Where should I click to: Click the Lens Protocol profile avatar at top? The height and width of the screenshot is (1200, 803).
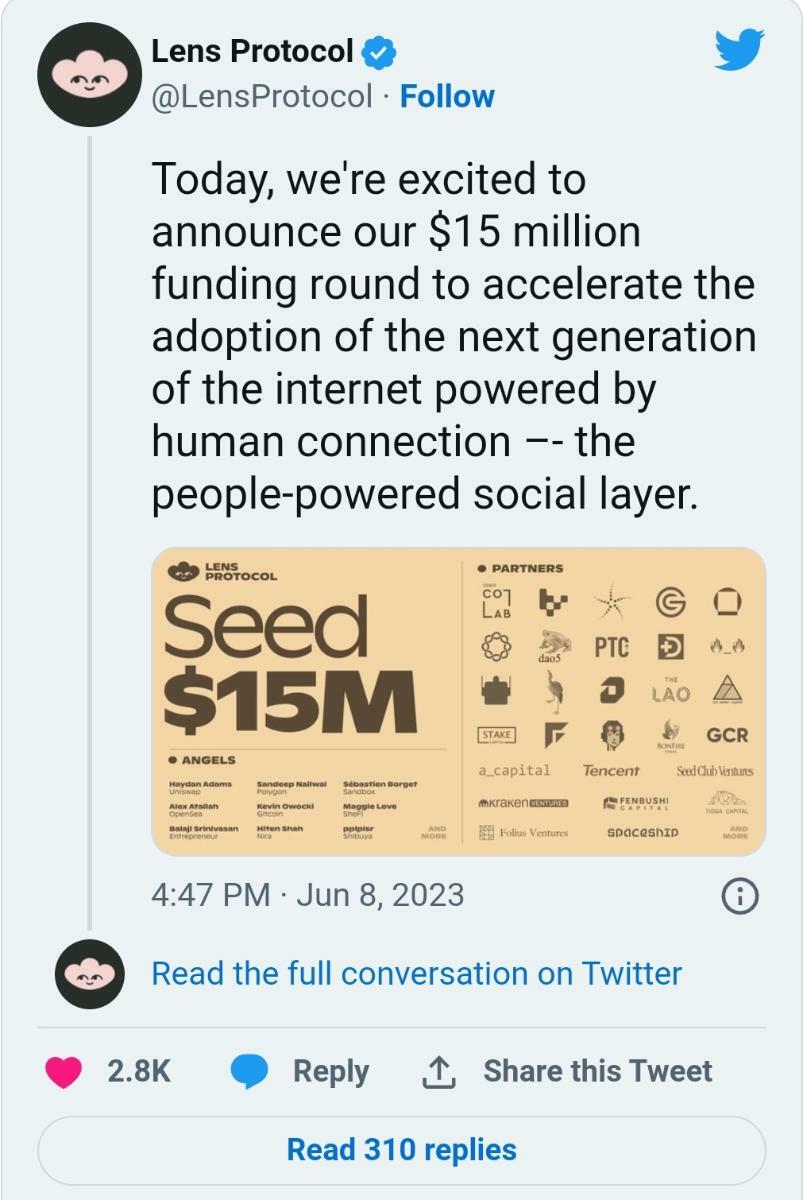(88, 74)
